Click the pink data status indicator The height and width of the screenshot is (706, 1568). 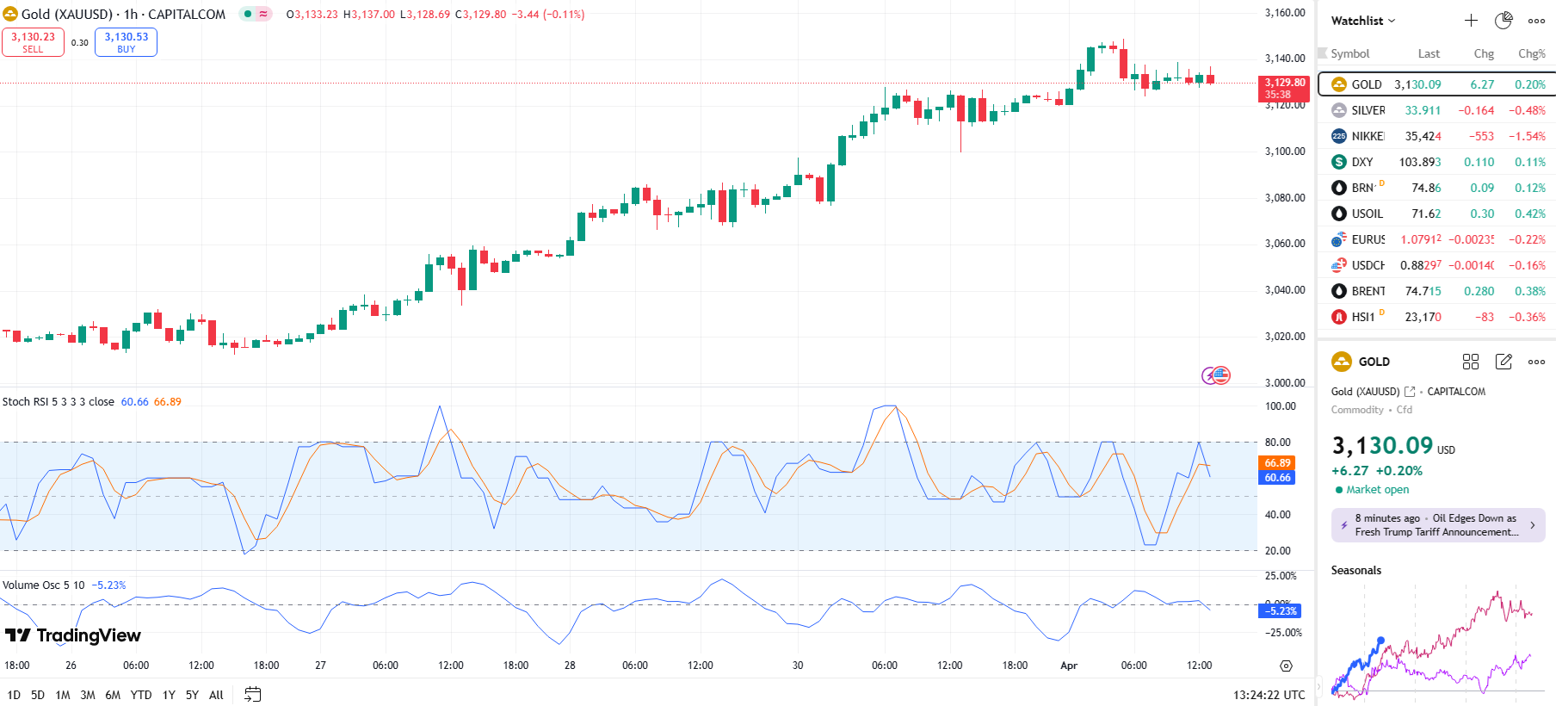[263, 14]
